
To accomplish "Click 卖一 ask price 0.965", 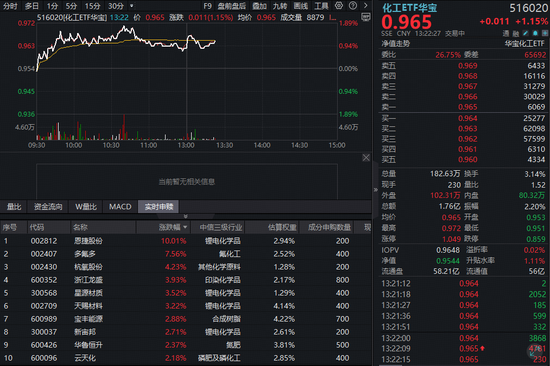I will point(468,107).
